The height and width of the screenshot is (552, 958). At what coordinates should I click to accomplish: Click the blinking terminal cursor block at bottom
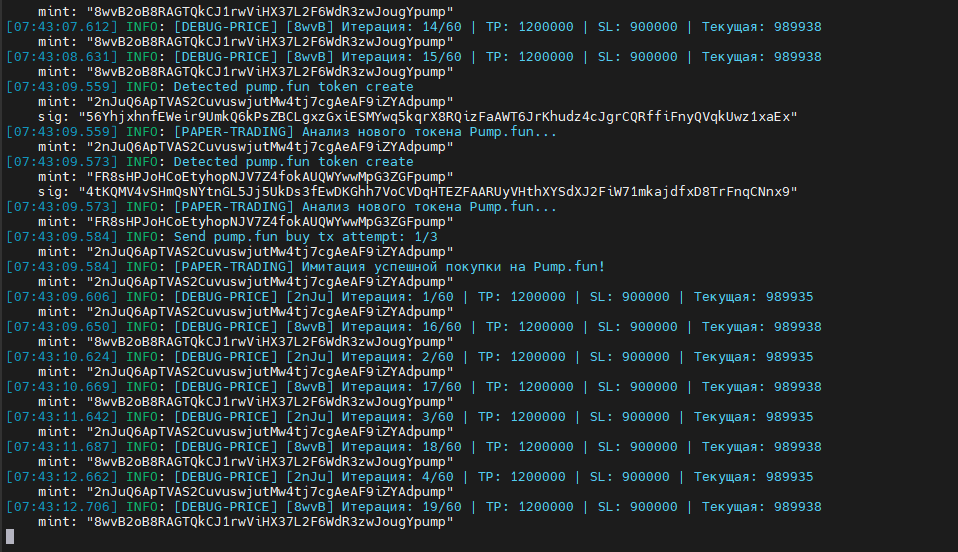10,537
